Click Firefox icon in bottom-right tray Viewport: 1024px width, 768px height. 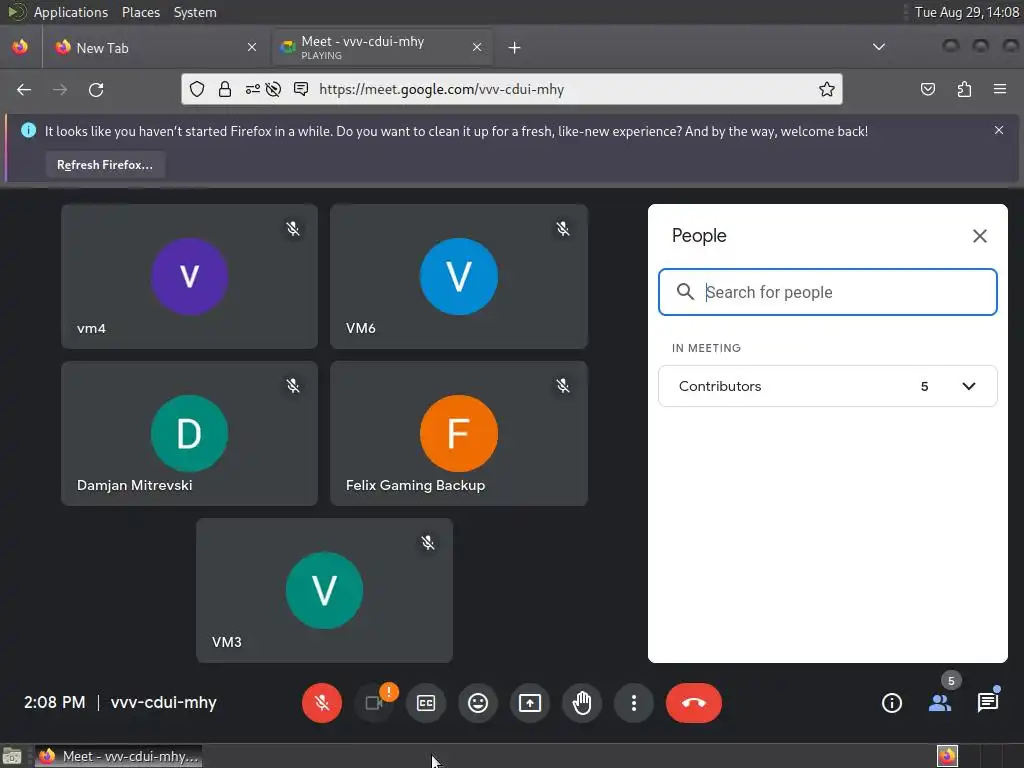(x=948, y=756)
